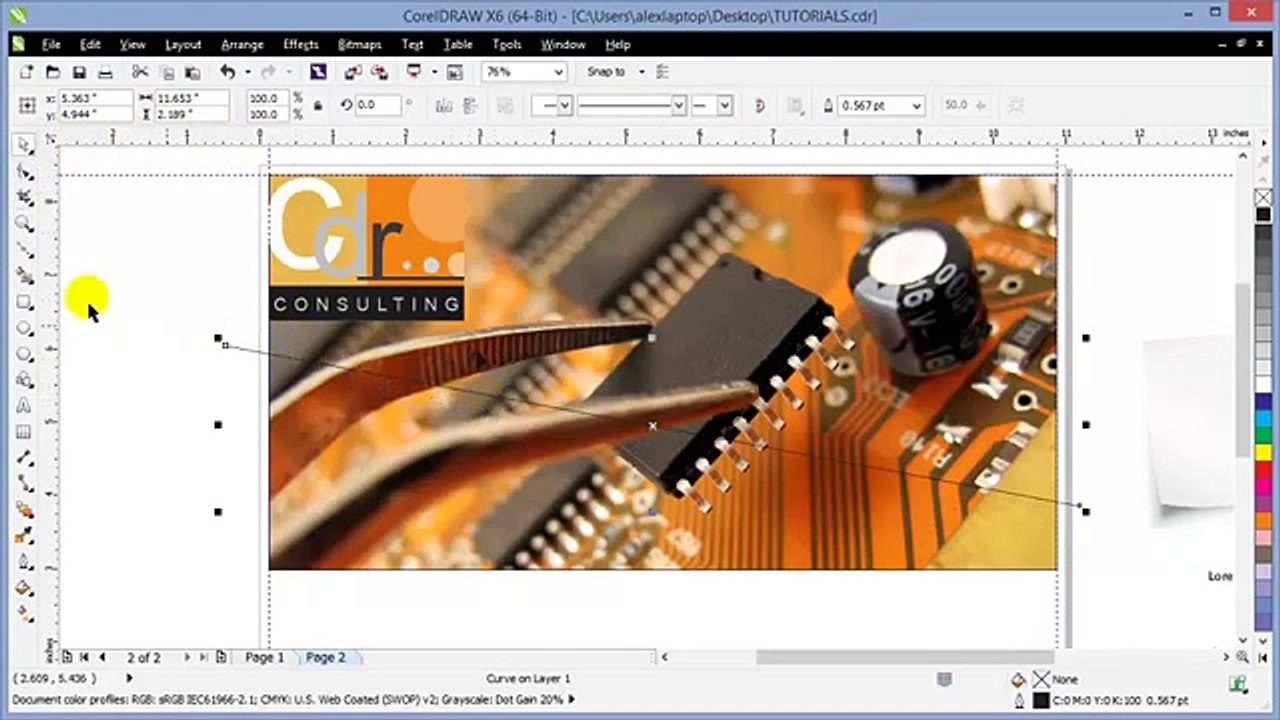Screen dimensions: 1280x720
Task: Switch to the Page 2 tab
Action: point(326,657)
